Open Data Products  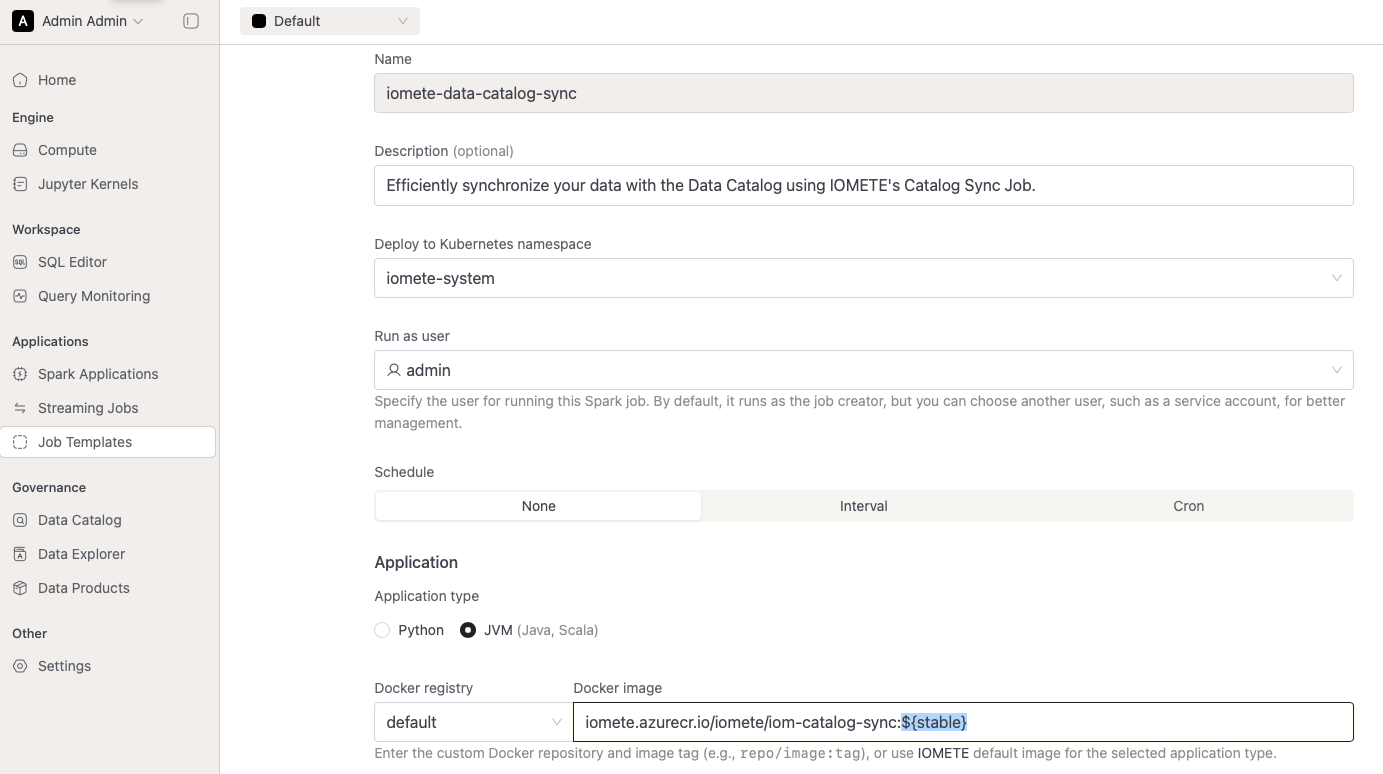point(108,588)
